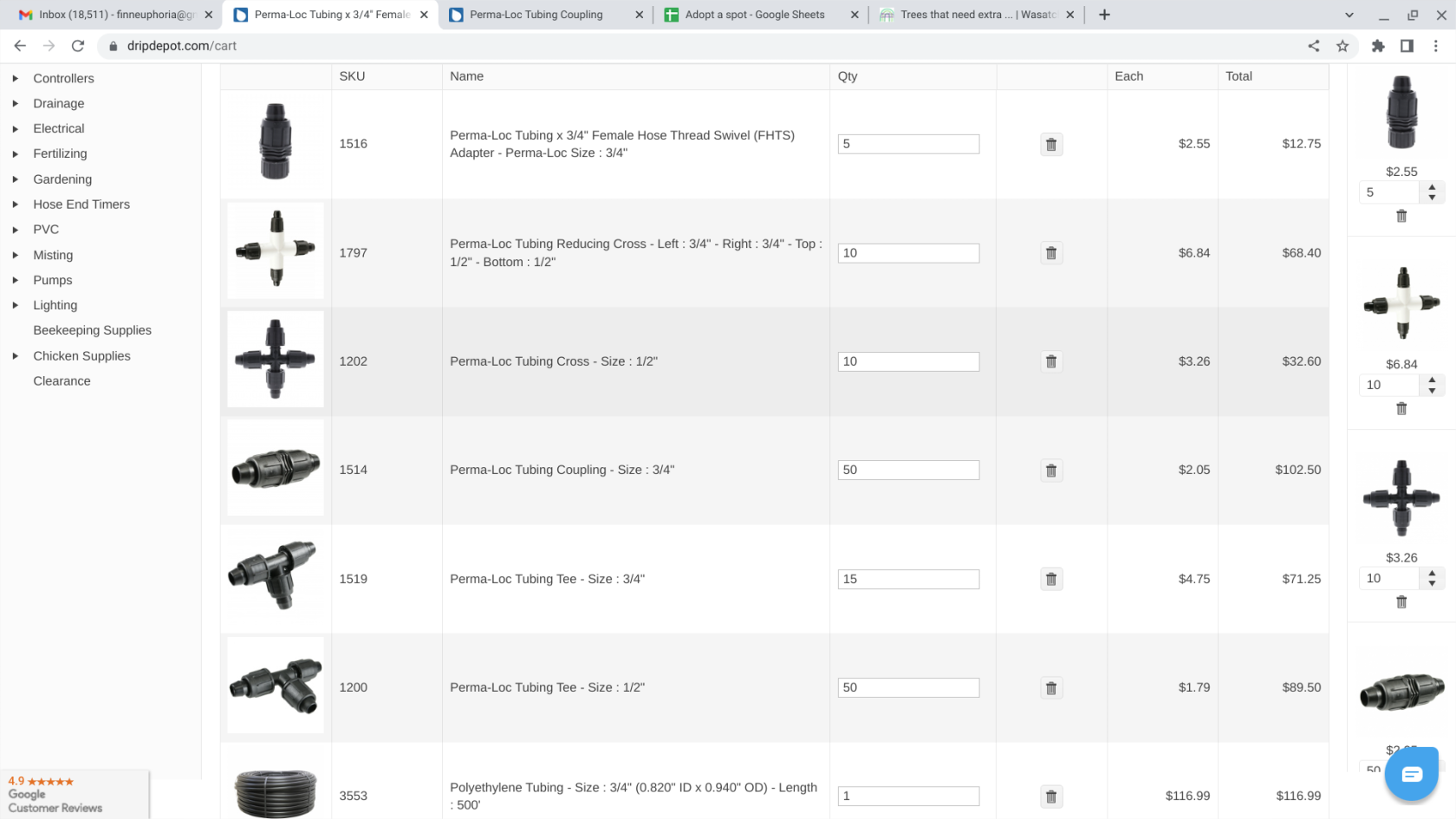Close the Adopt a spot Sheets tab

[x=855, y=15]
